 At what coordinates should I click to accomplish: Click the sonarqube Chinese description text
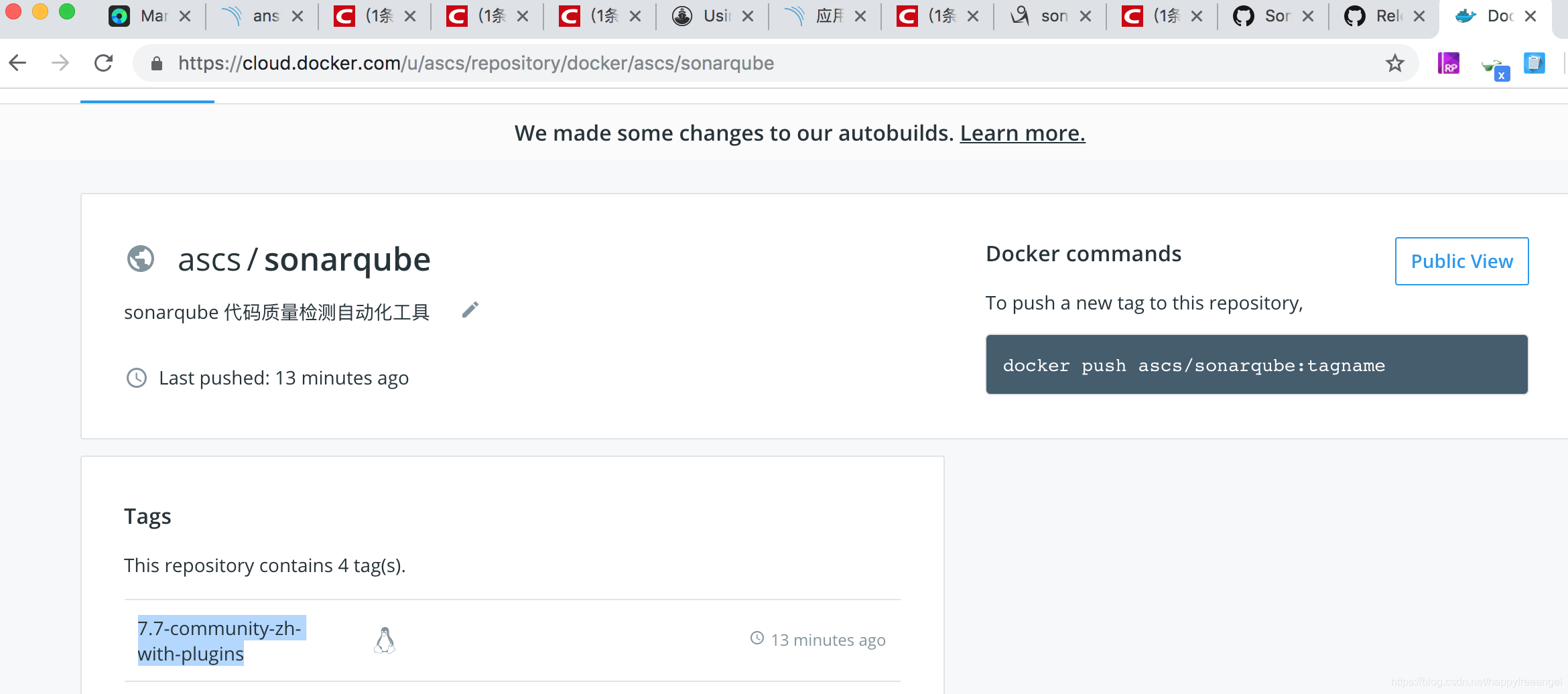pos(277,312)
